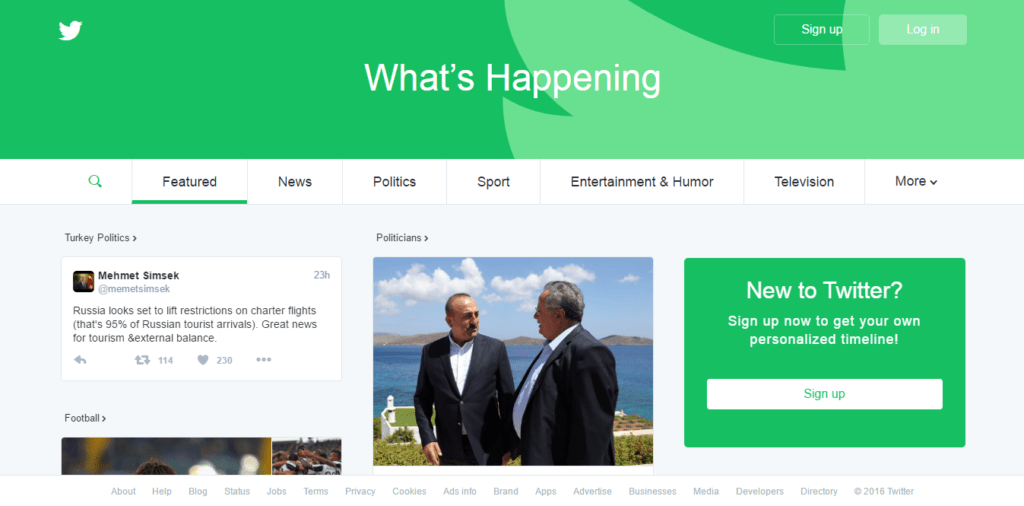Like Mehmet Simsek's tweet with heart

click(203, 360)
